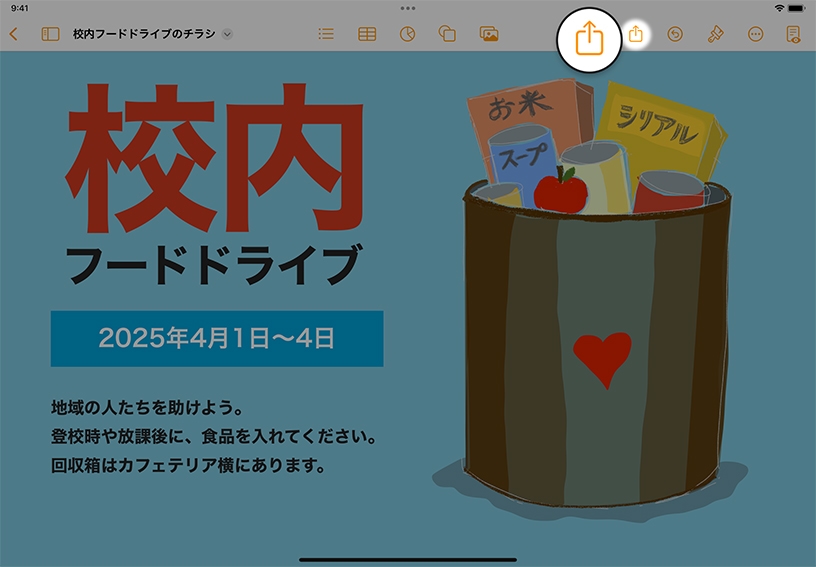Viewport: 816px width, 567px height.
Task: Select the blue date box 2025年4月1日〜4日
Action: pos(217,338)
